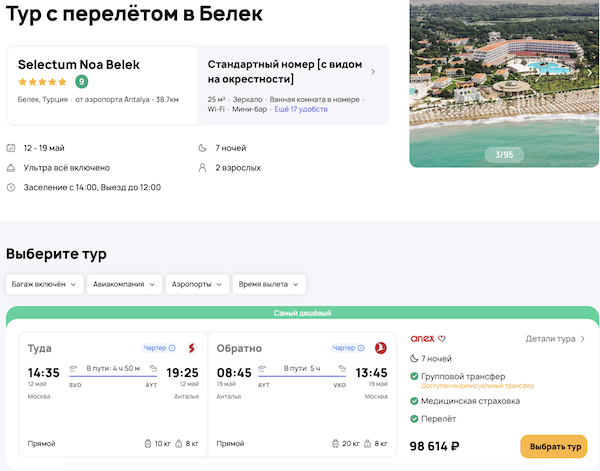Click the outbound charter info icon

pos(172,348)
